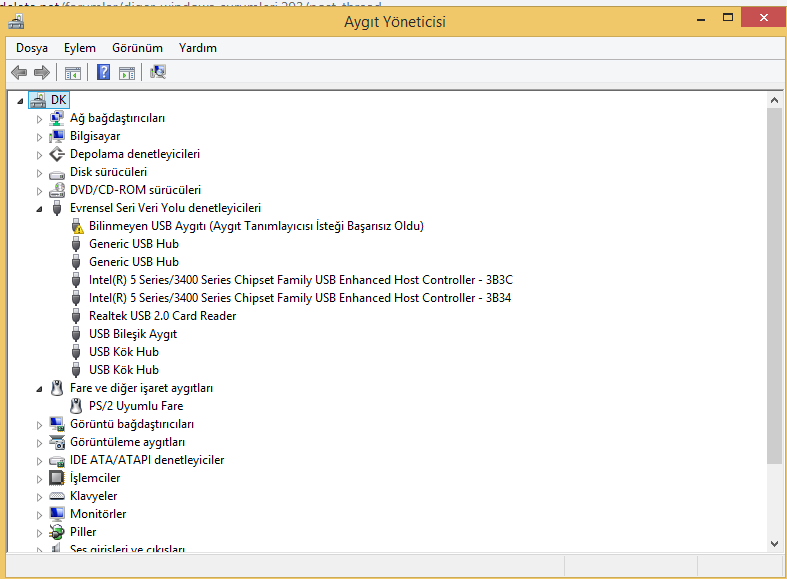Click the DVD/CD-ROM sürücüleri icon
Screen dimensions: 787x579
(x=57, y=190)
